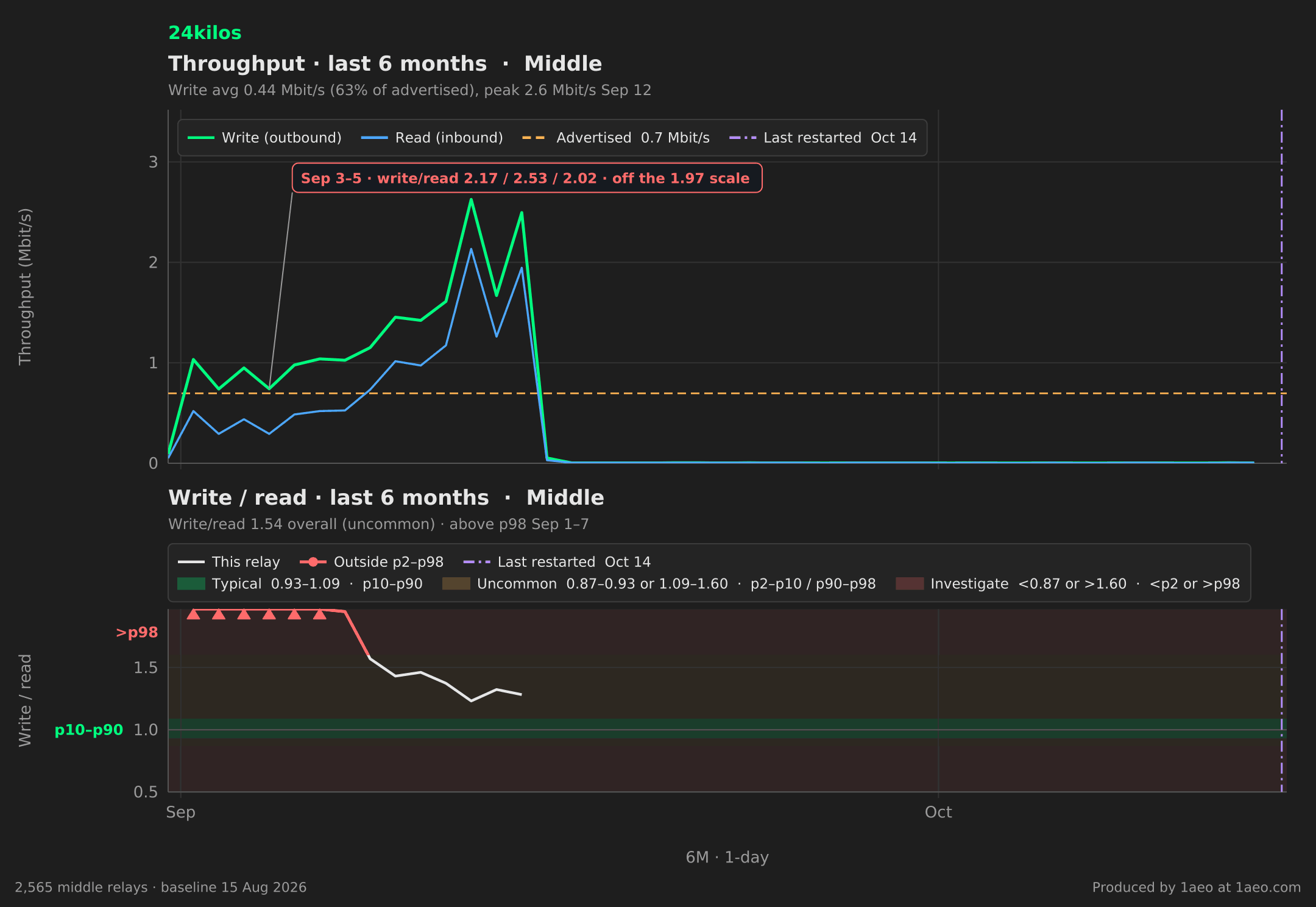The width and height of the screenshot is (1316, 907).
Task: Click the Write (outbound) legend entry
Action: tap(264, 138)
